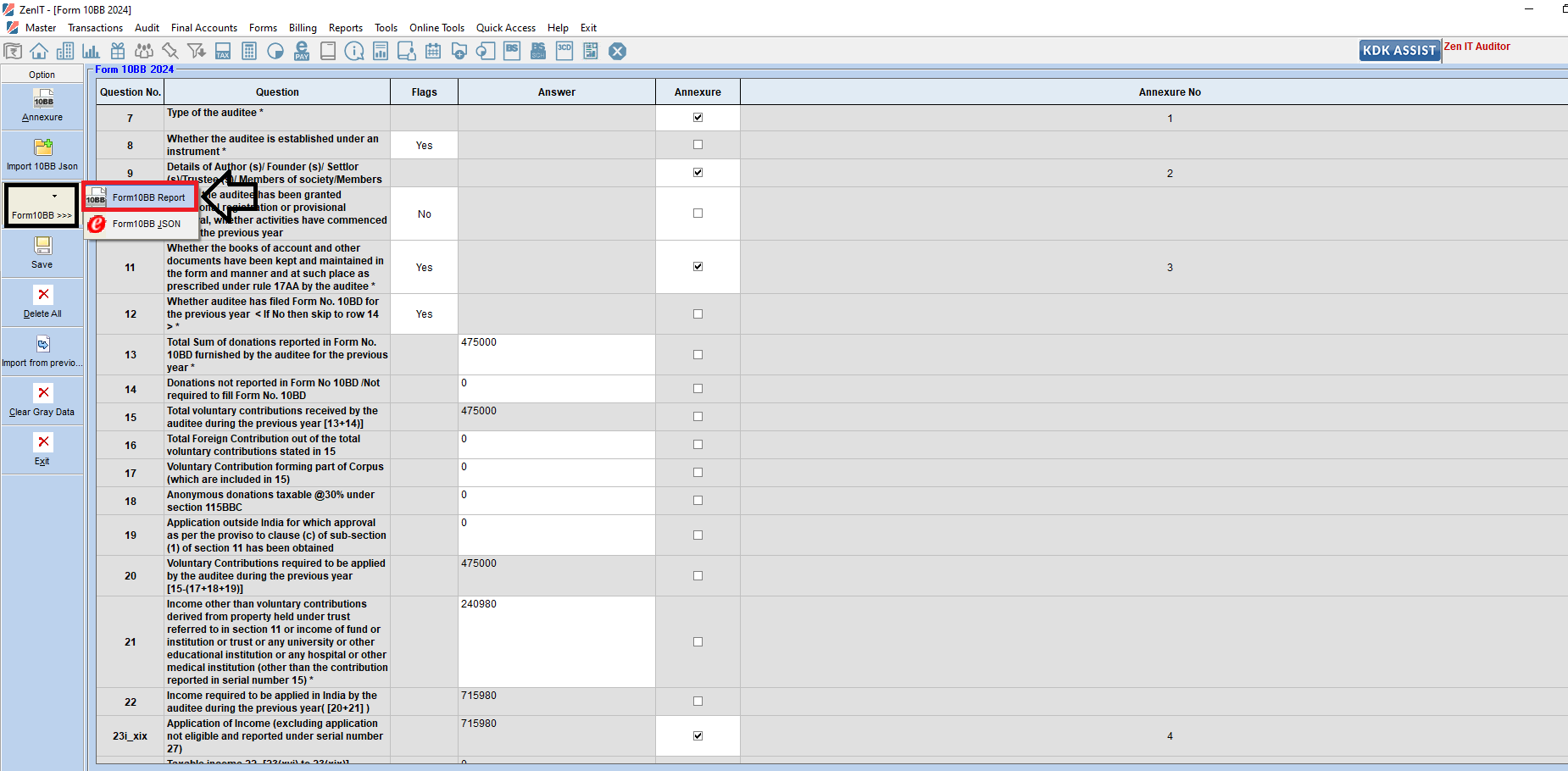
Task: Open the Master menu
Action: tap(41, 28)
